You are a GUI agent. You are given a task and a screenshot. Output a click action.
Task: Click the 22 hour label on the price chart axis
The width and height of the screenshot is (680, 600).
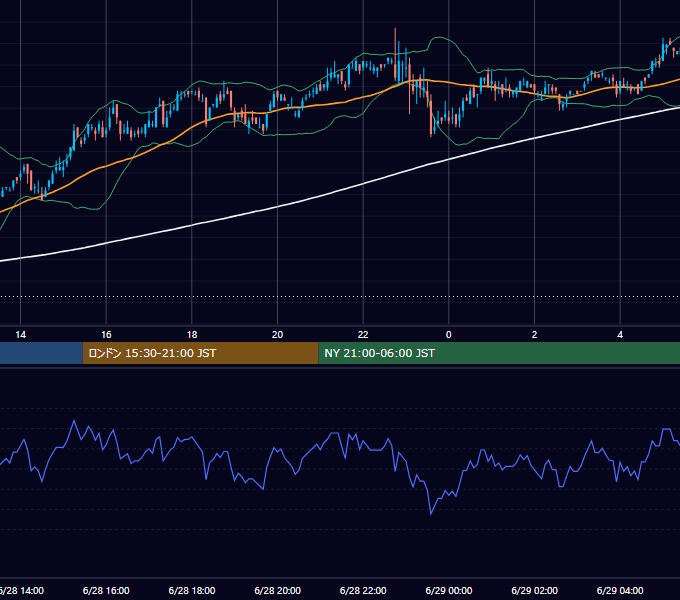pos(363,335)
